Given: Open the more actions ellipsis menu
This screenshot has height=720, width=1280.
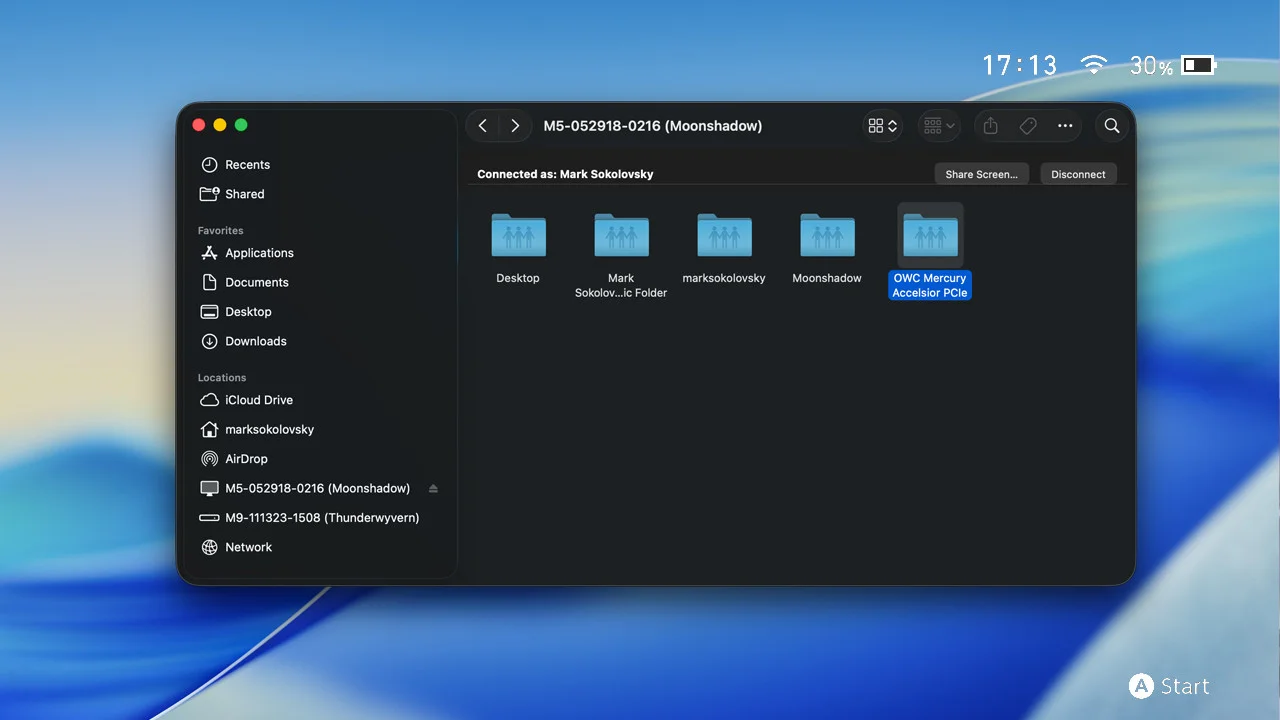Looking at the screenshot, I should 1065,126.
